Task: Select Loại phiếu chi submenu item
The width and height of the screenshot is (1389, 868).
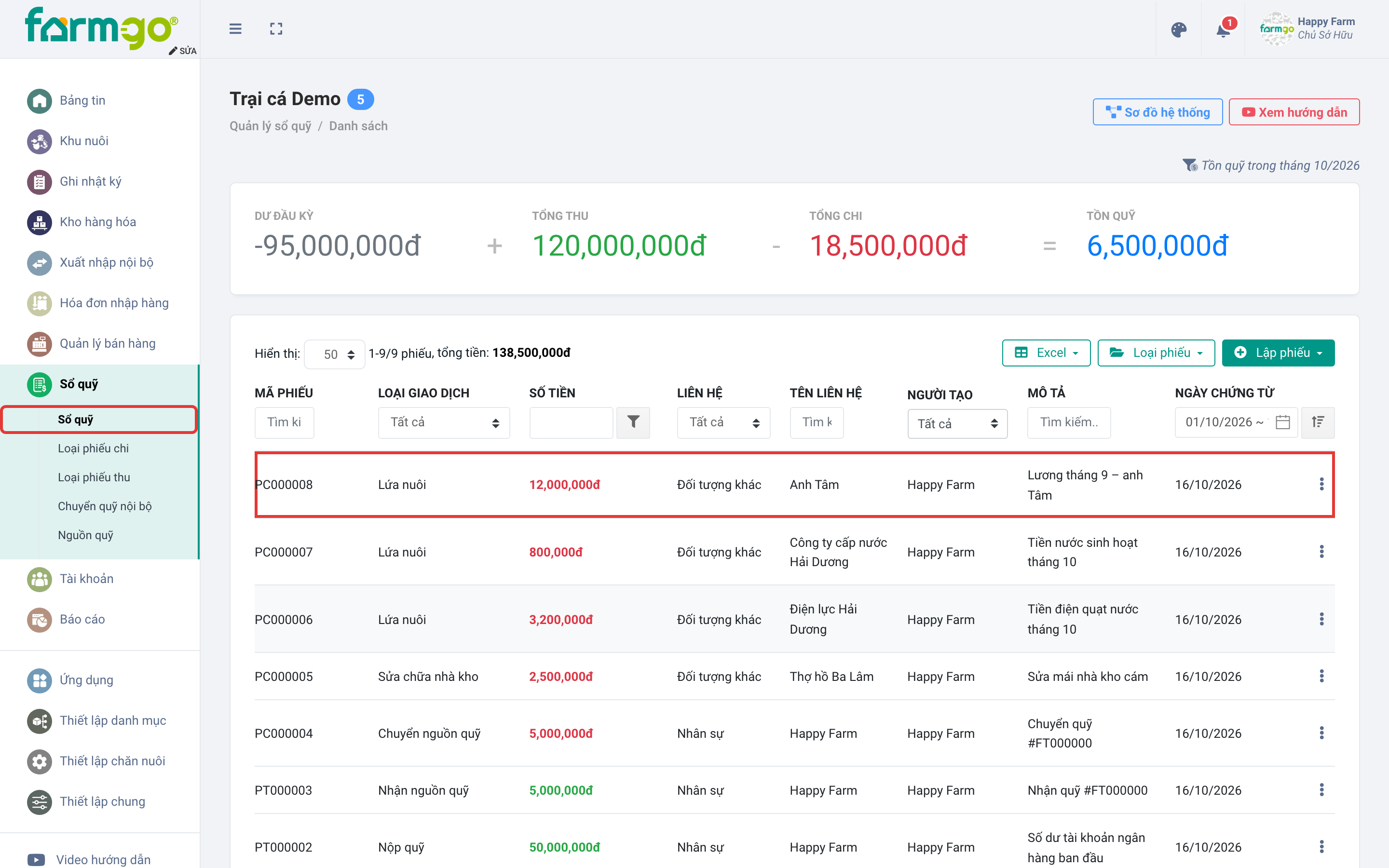Action: 94,448
